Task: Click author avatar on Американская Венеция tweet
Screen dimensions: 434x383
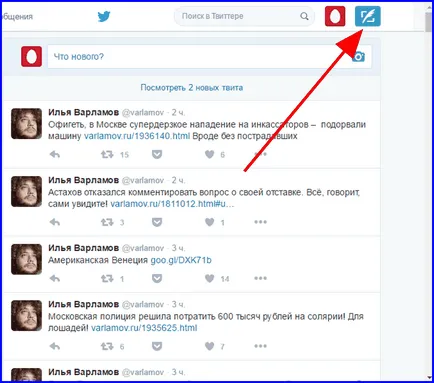Action: (26, 259)
